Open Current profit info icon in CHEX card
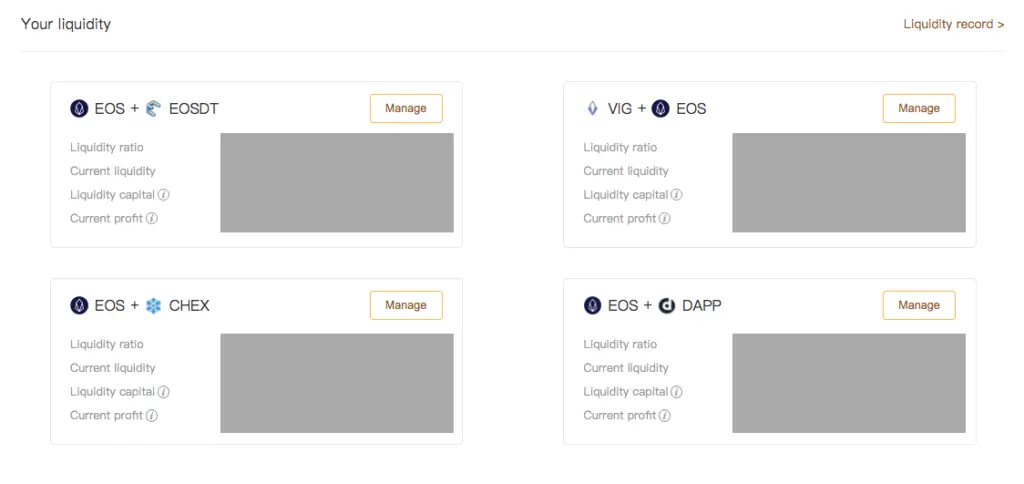The image size is (1024, 484). 152,415
